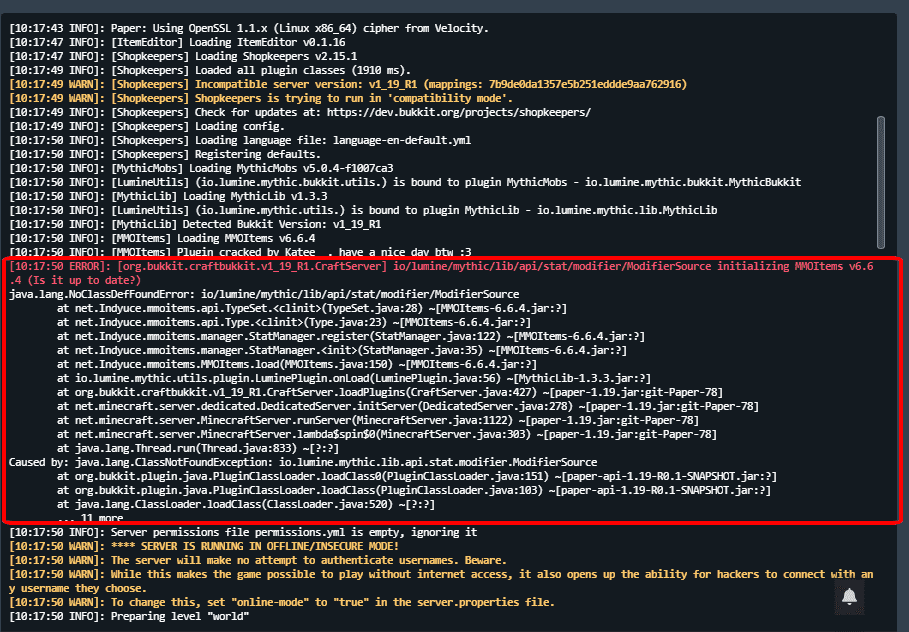Screen dimensions: 909x632
Task: Click 'SERVER IS RUNNING IN OFFLINE/INSECURE MODE' warning
Action: click(204, 546)
